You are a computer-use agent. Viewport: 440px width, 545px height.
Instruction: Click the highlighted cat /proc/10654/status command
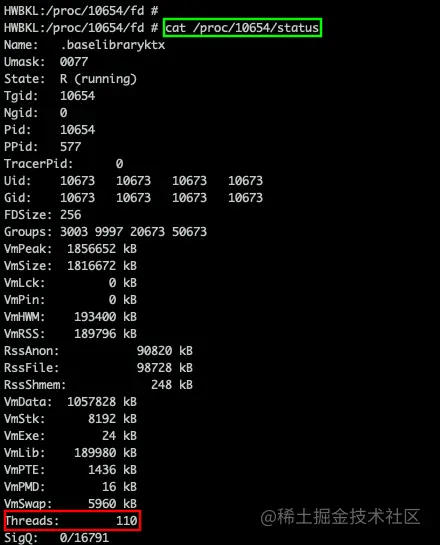(x=242, y=28)
